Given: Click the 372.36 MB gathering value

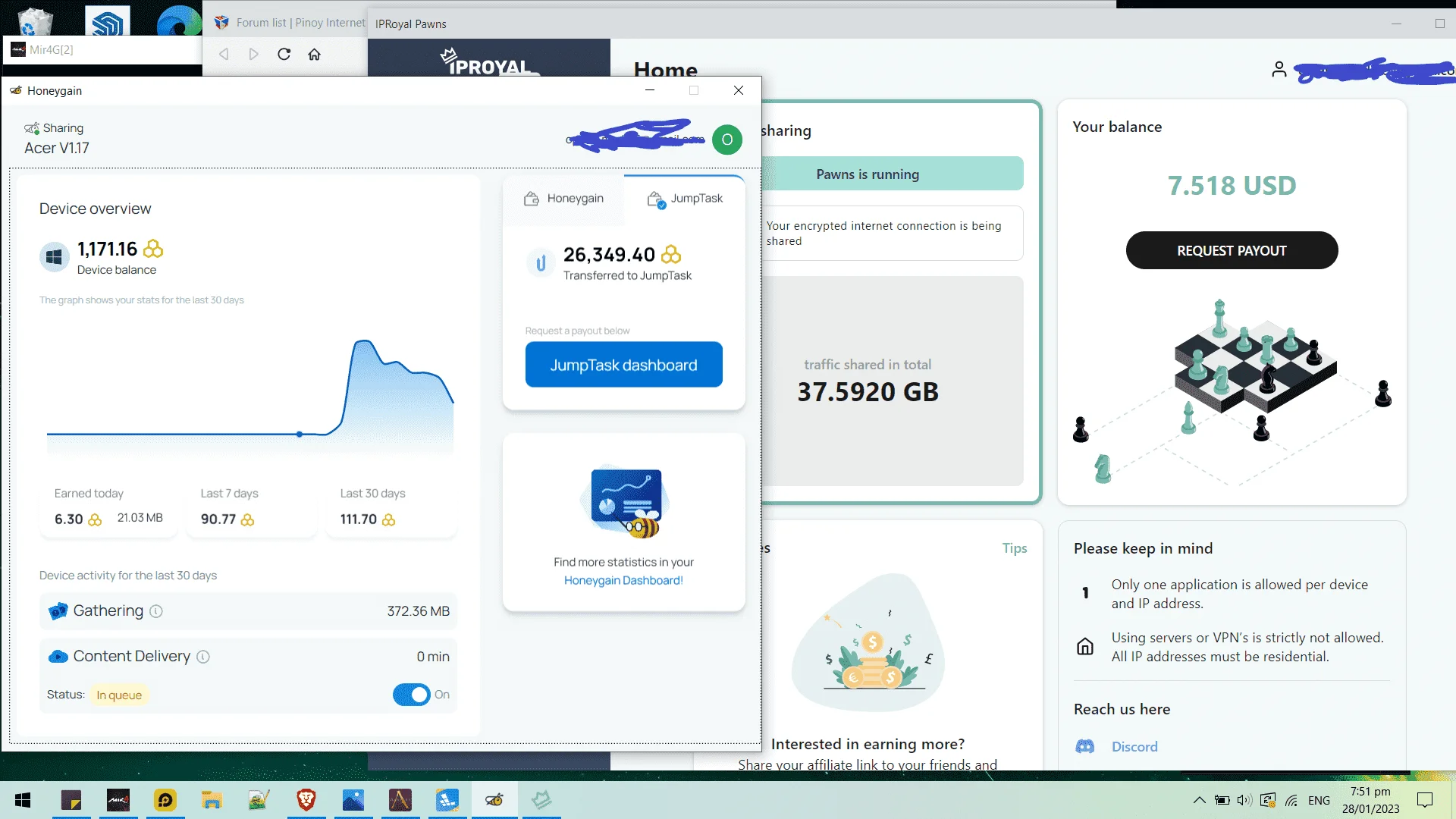Looking at the screenshot, I should pyautogui.click(x=419, y=611).
